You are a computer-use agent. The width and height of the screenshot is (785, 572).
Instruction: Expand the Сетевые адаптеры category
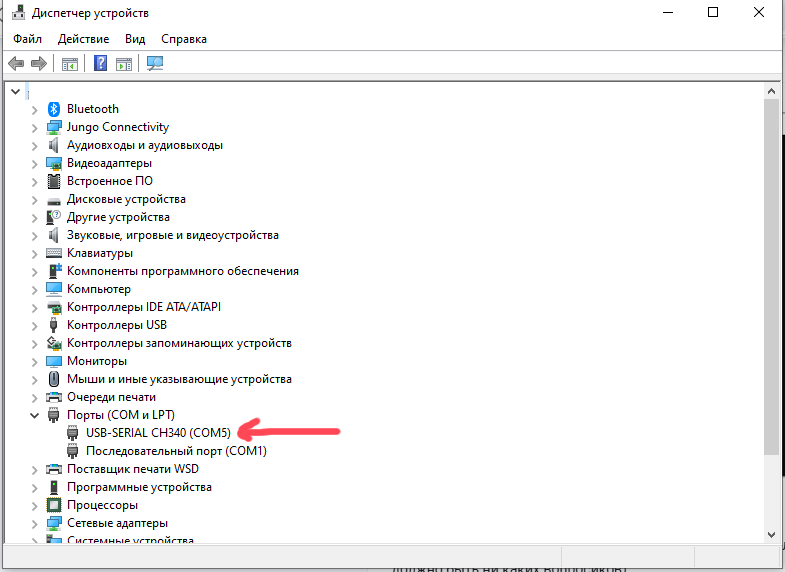coord(35,523)
